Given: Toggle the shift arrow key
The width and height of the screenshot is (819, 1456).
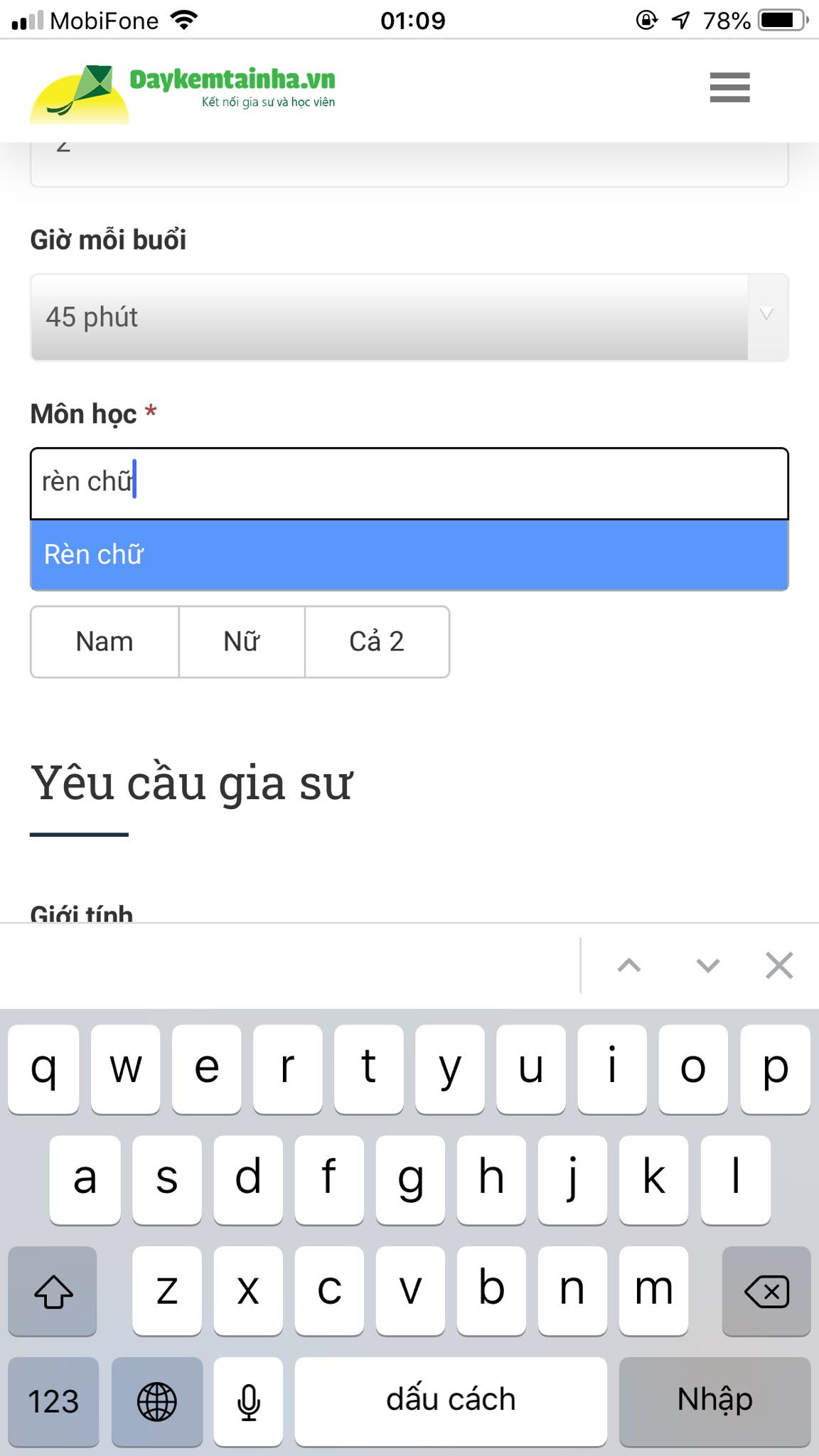Looking at the screenshot, I should pyautogui.click(x=53, y=1290).
